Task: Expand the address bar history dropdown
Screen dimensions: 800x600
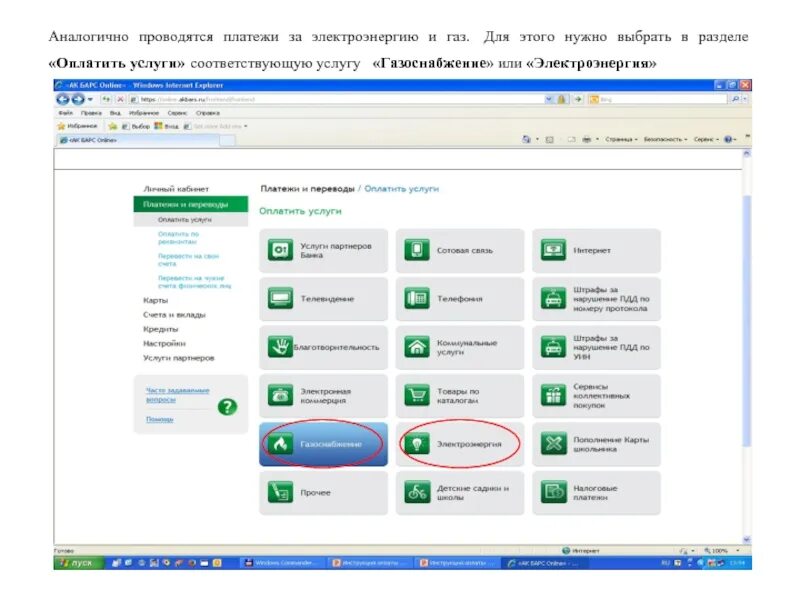Action: 549,99
